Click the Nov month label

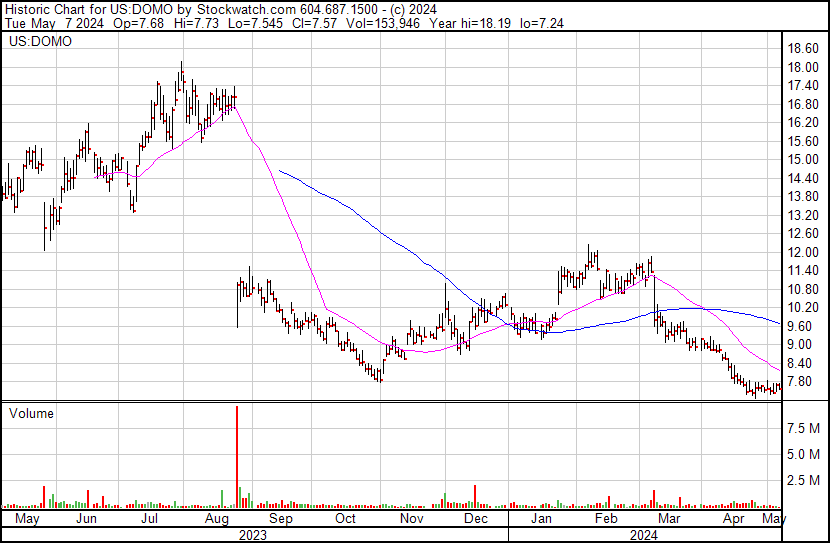pyautogui.click(x=411, y=518)
